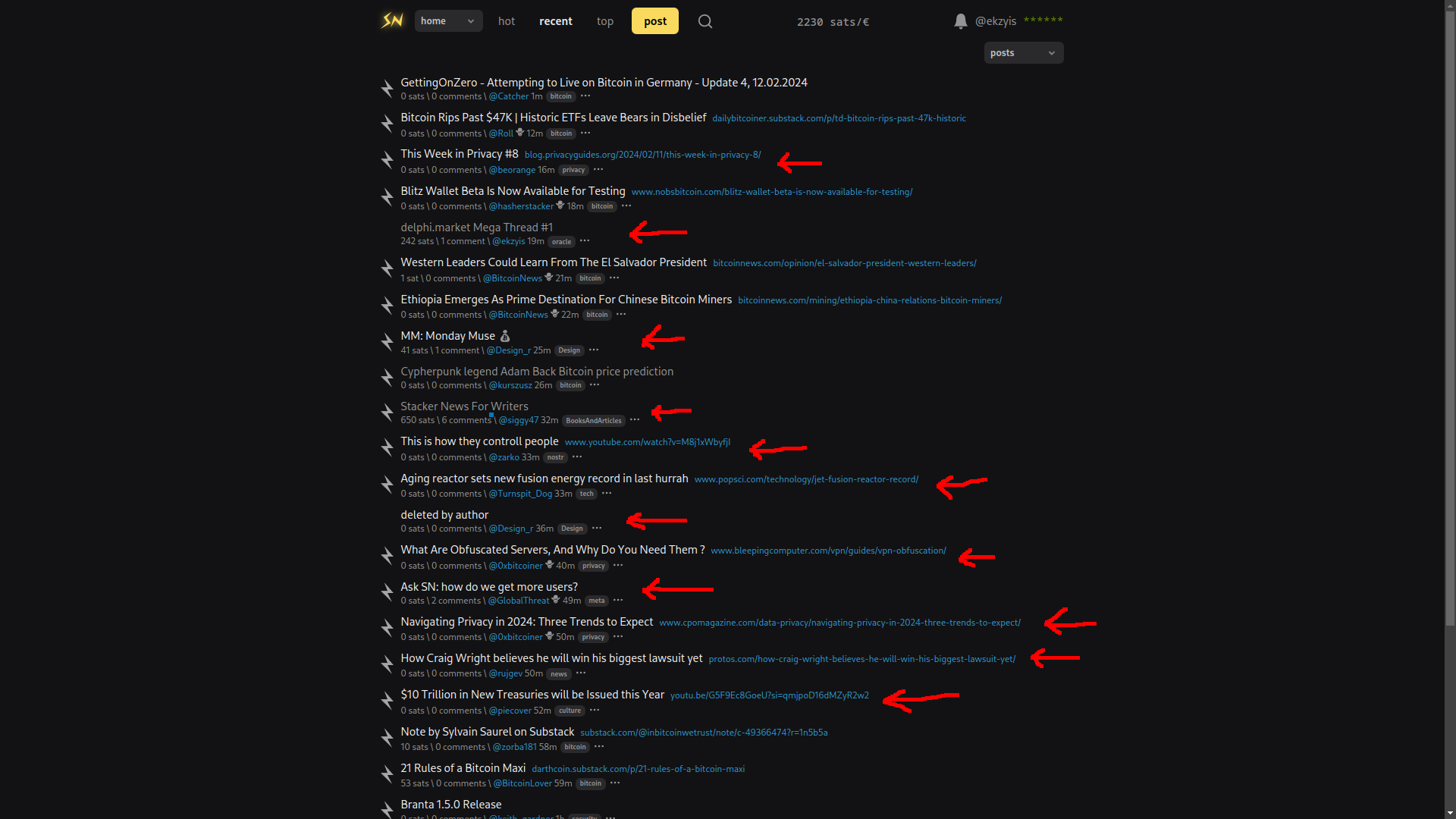Open three-dot menu for This Week in Privacy

point(598,170)
